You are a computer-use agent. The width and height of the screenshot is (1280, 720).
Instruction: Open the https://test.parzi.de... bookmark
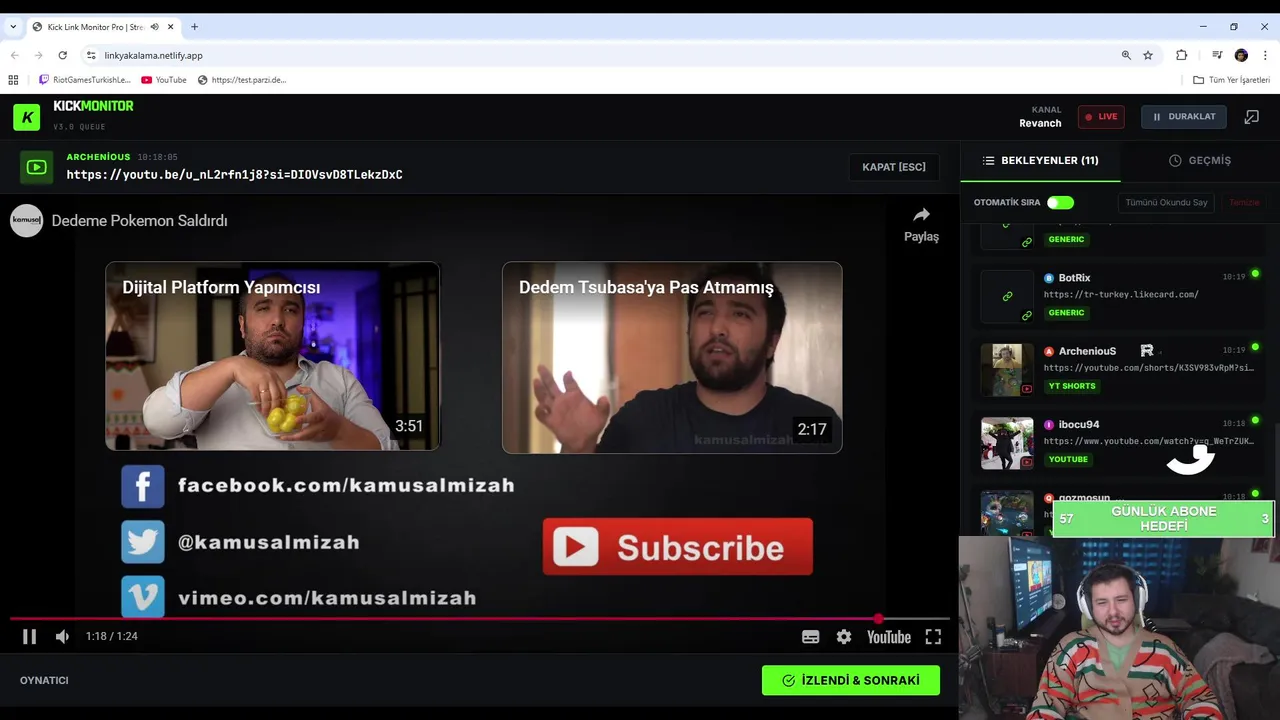(242, 80)
